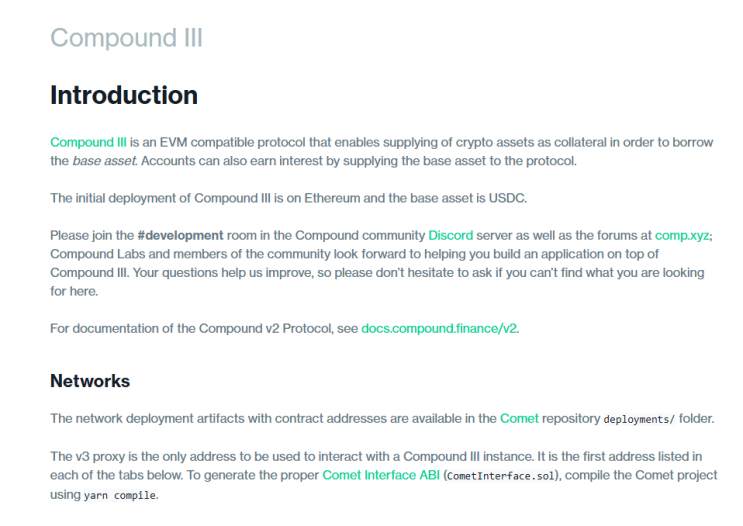Open the green Compound III link

88,142
